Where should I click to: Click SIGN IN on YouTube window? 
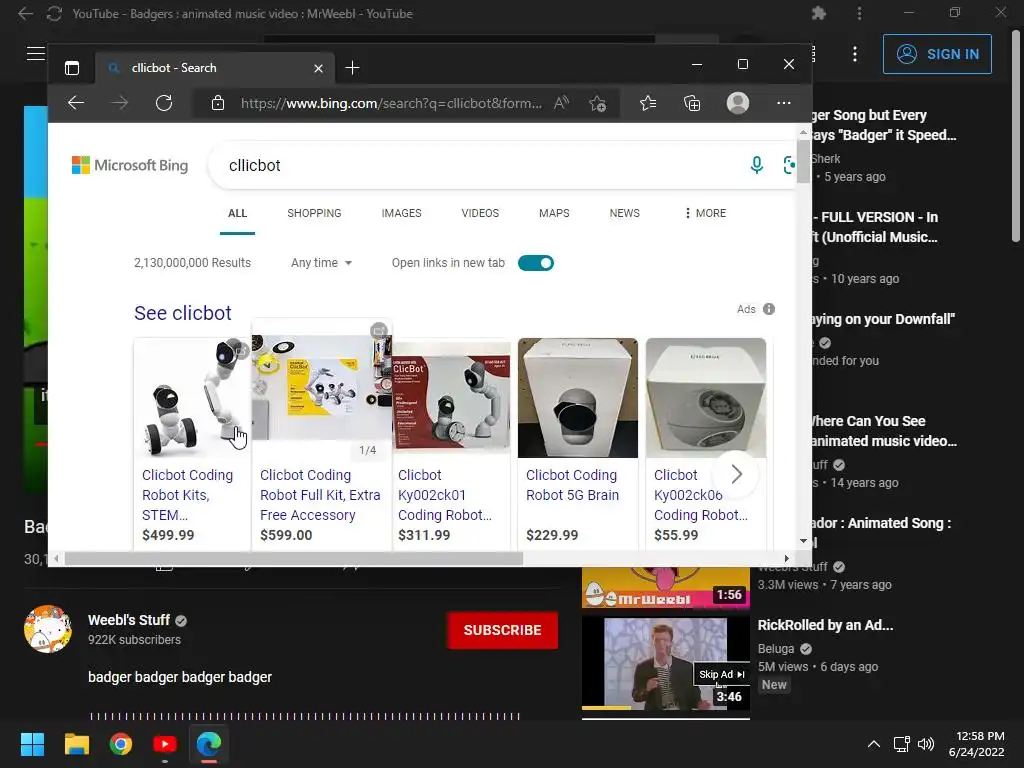click(937, 54)
